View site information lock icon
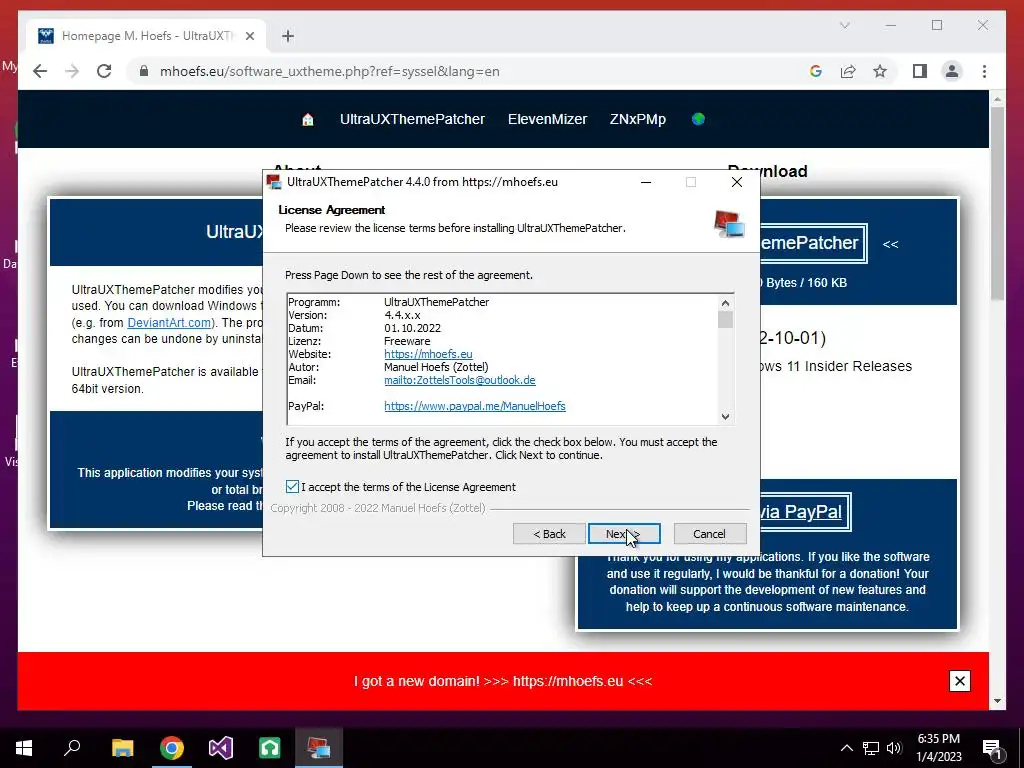The height and width of the screenshot is (768, 1024). click(x=144, y=71)
